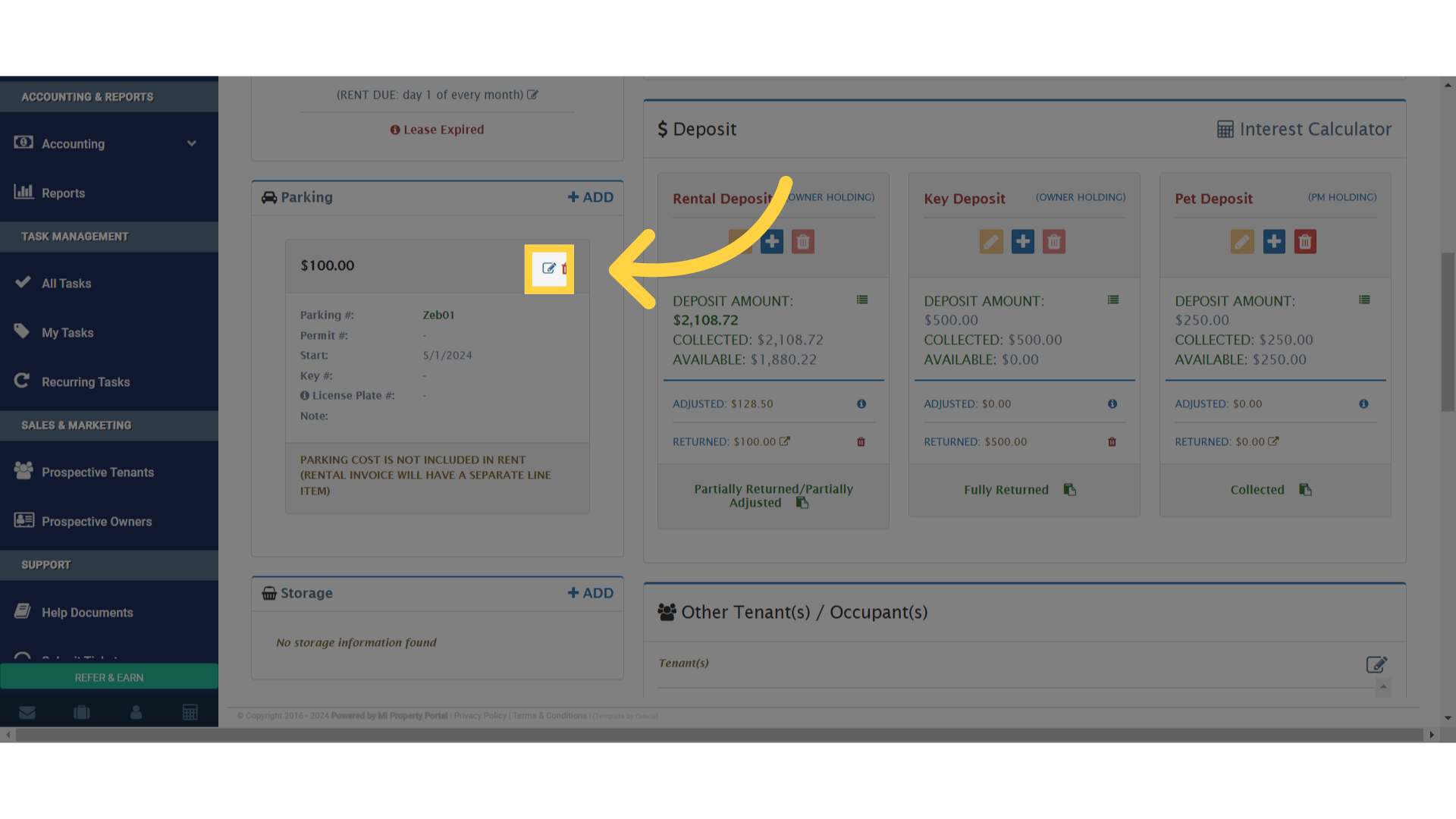Edit the Other Tenant(s) list
Viewport: 1456px width, 819px height.
[1377, 664]
